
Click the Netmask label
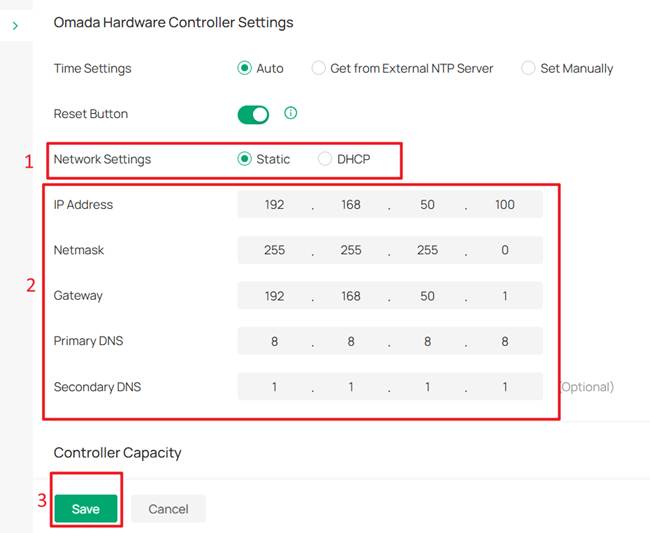coord(79,250)
